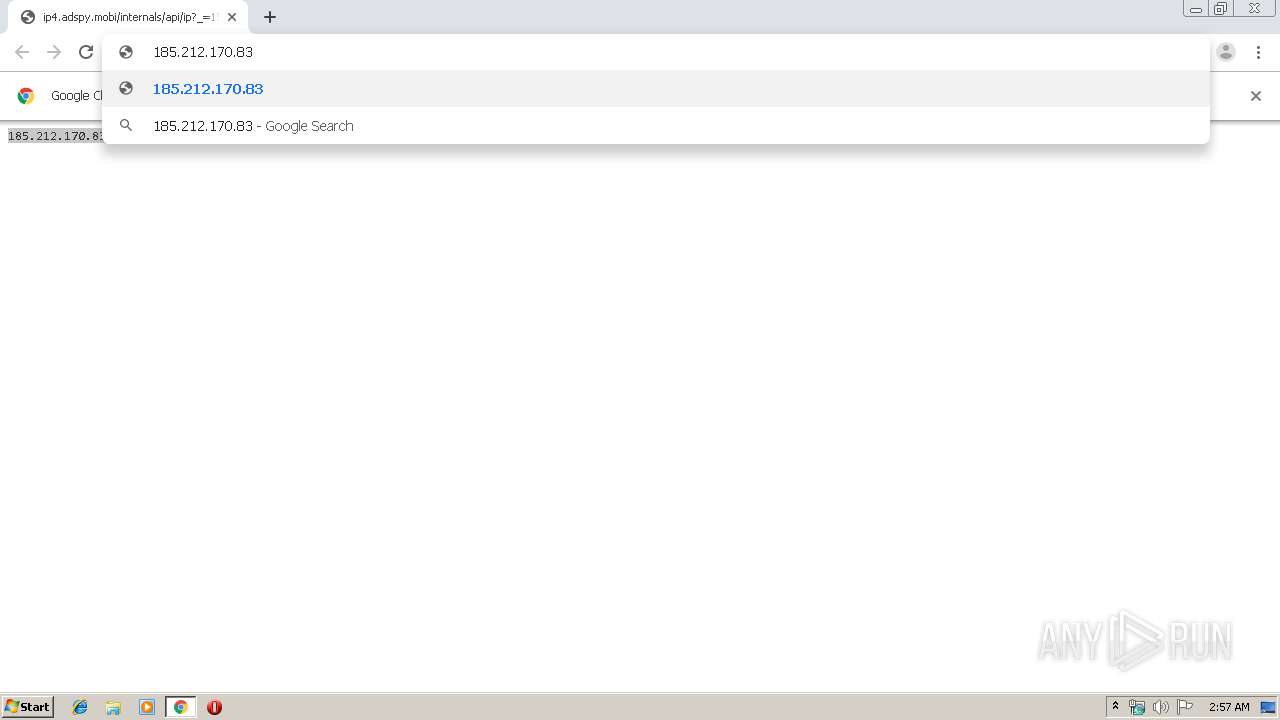The width and height of the screenshot is (1280, 720).
Task: Open the Chrome three-dot menu
Action: (x=1258, y=52)
